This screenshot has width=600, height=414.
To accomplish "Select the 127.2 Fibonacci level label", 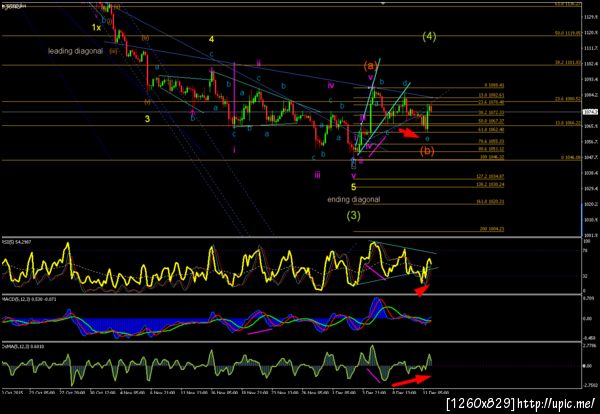I will pyautogui.click(x=490, y=176).
